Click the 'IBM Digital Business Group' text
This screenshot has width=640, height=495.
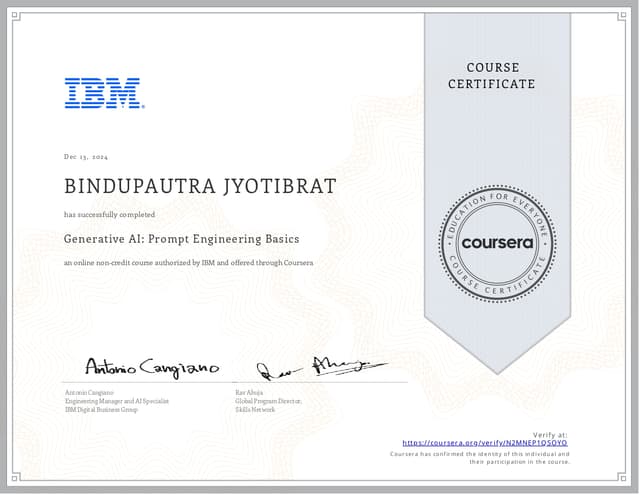(101, 409)
